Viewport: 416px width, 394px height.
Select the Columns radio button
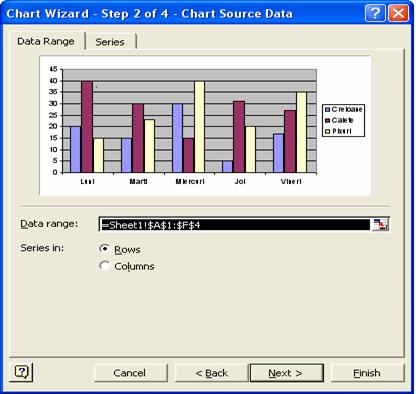click(x=104, y=266)
